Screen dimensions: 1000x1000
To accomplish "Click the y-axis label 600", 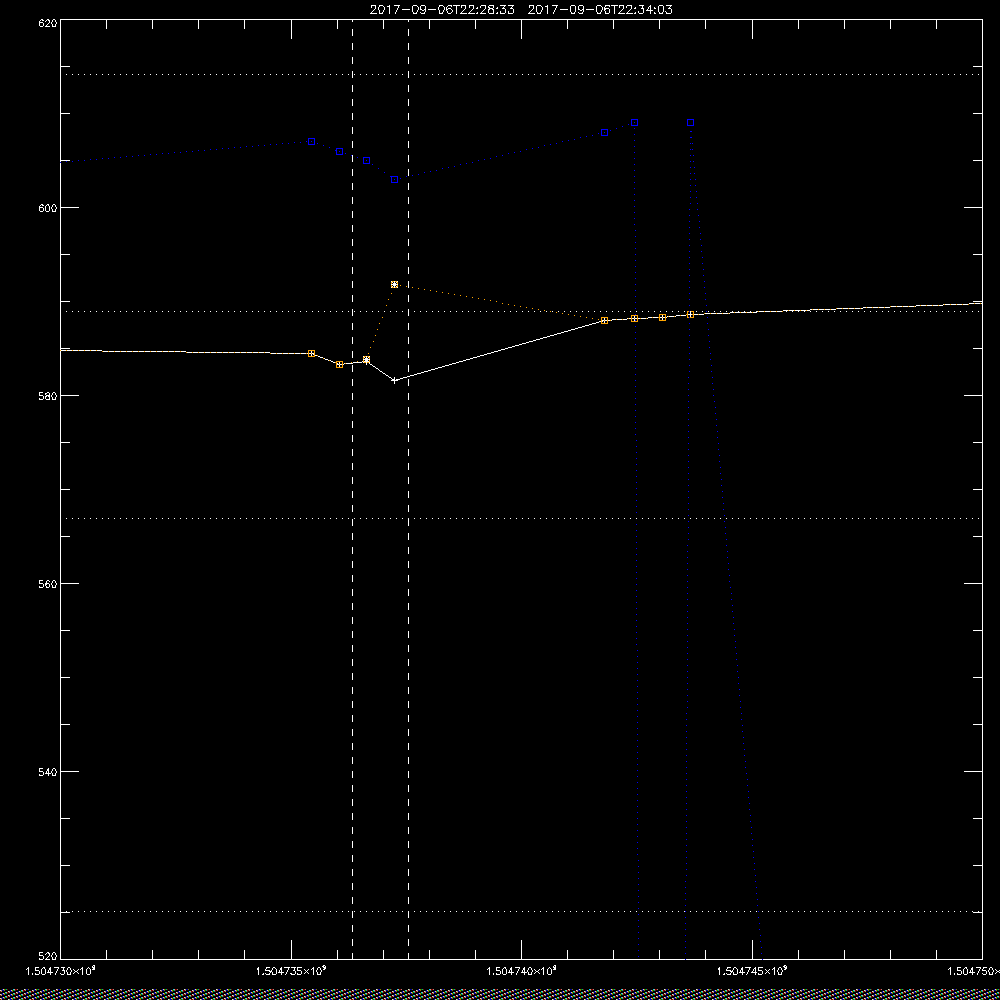I will (48, 208).
